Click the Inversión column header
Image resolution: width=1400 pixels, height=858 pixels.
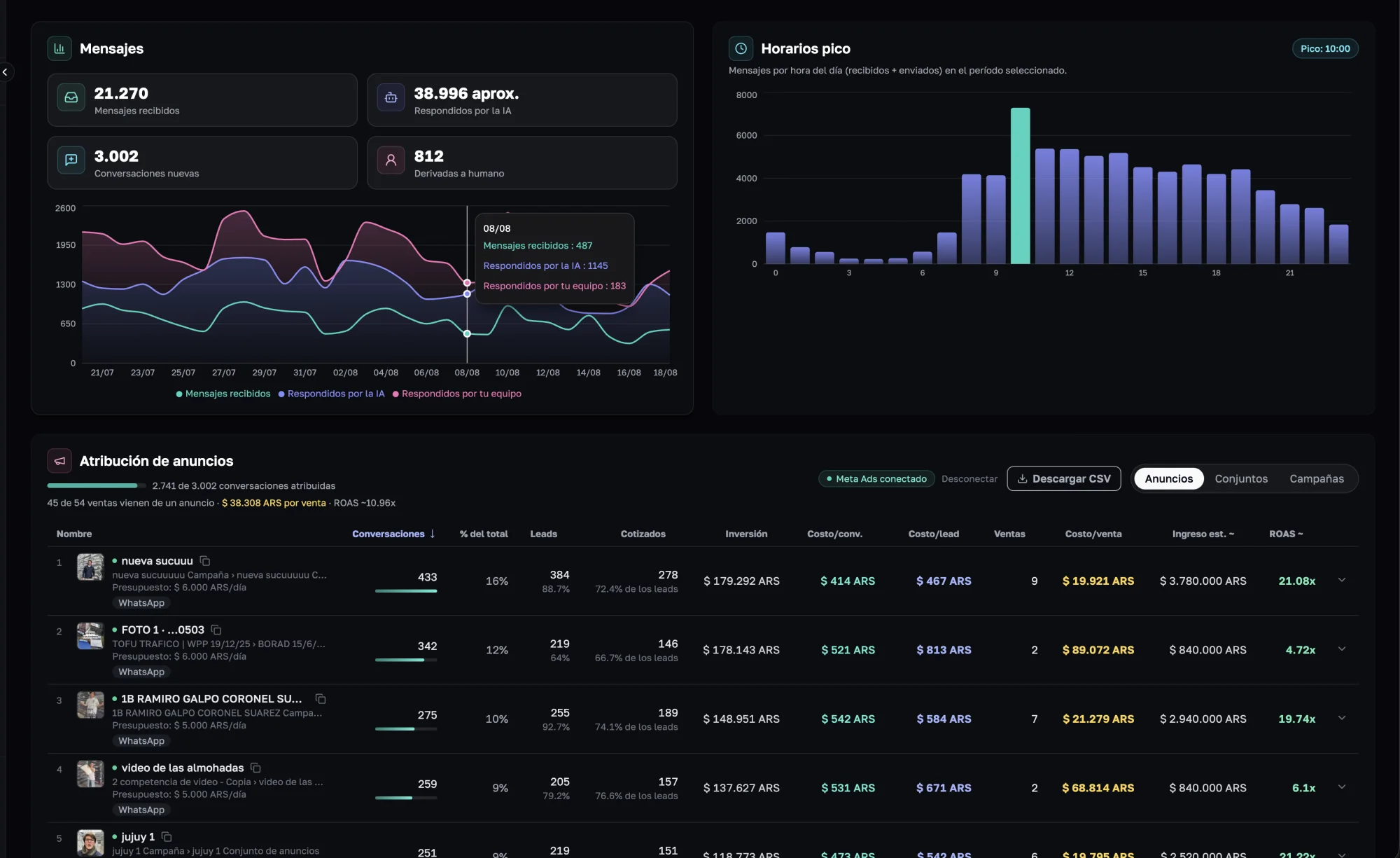[x=746, y=534]
